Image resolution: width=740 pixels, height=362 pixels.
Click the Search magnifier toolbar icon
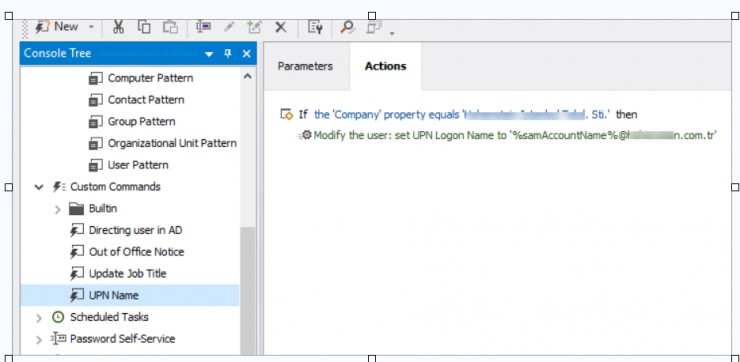coord(348,27)
